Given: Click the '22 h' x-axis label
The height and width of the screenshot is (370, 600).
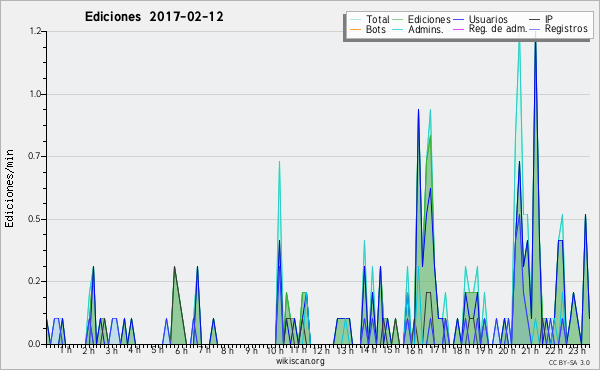Looking at the screenshot, I should pyautogui.click(x=554, y=351).
